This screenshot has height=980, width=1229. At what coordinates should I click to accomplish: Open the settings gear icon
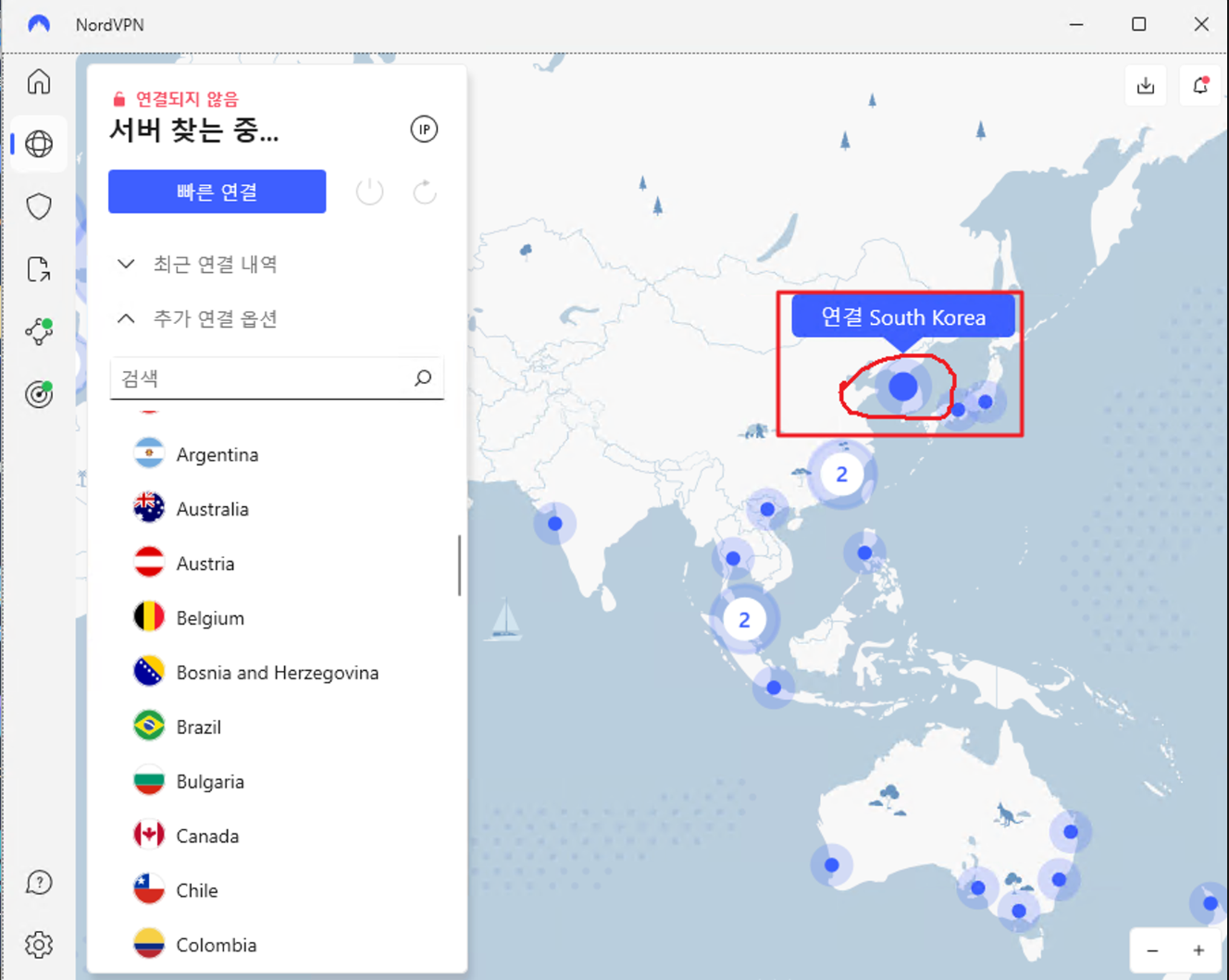click(39, 945)
